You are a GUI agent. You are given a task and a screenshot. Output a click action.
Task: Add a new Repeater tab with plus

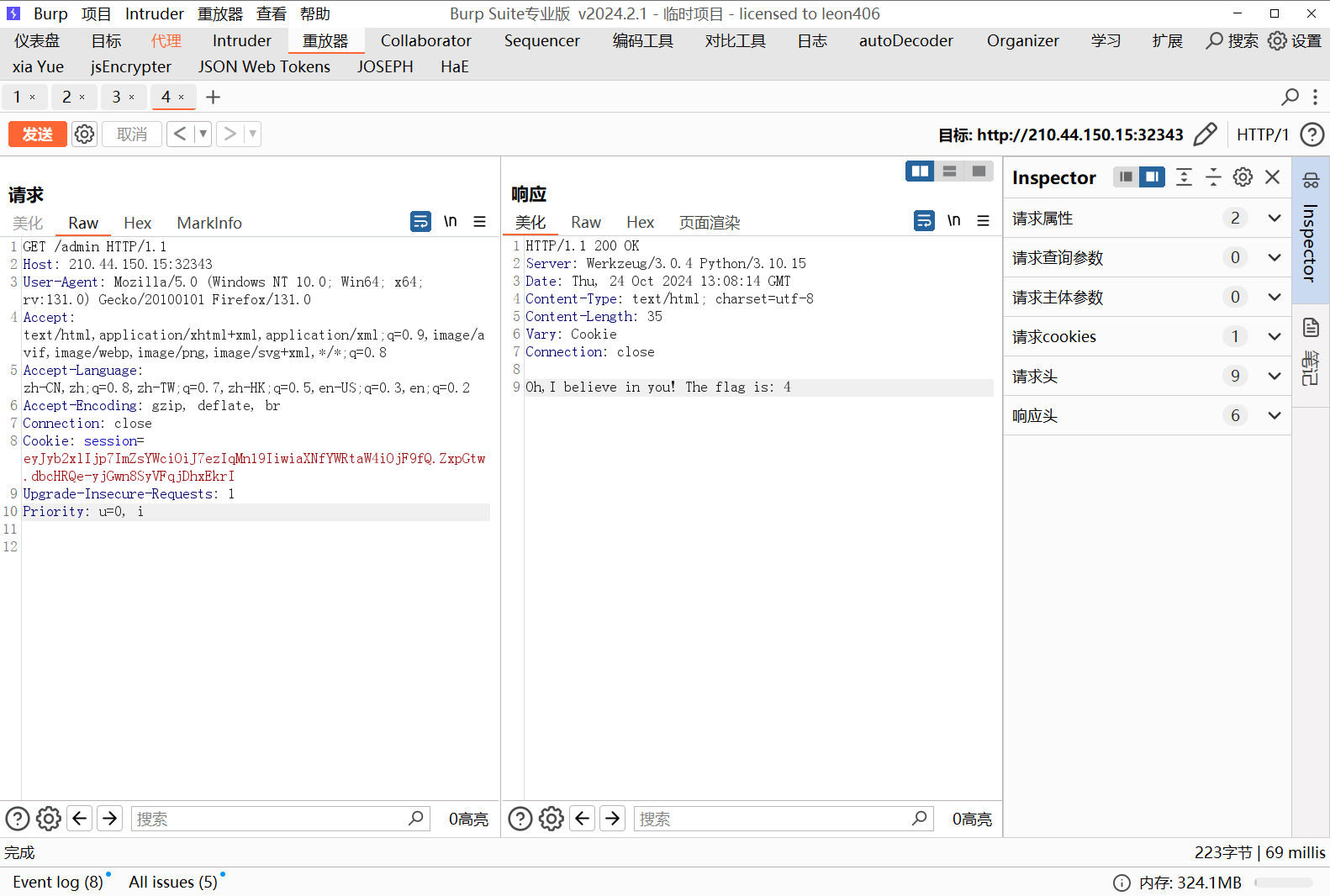click(x=214, y=98)
